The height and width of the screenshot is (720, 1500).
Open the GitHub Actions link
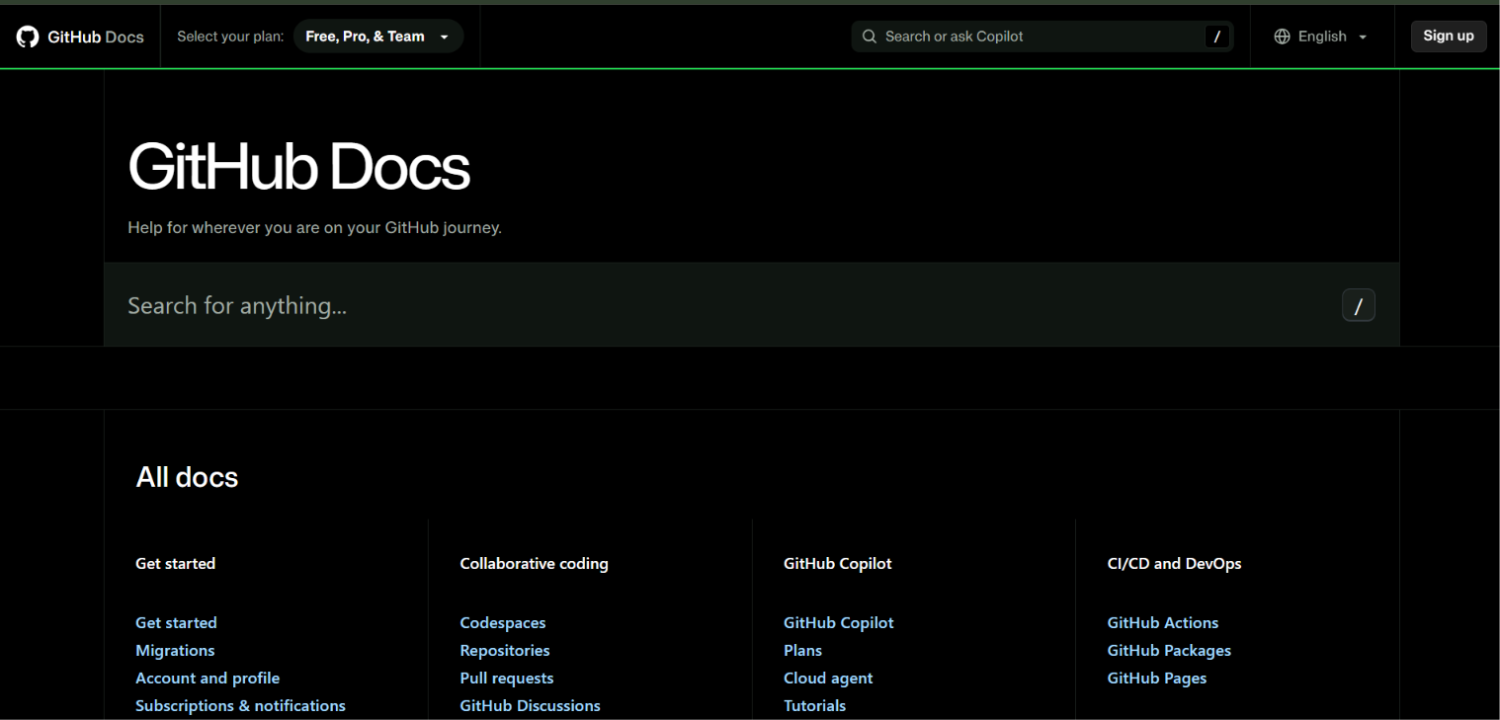(1163, 623)
